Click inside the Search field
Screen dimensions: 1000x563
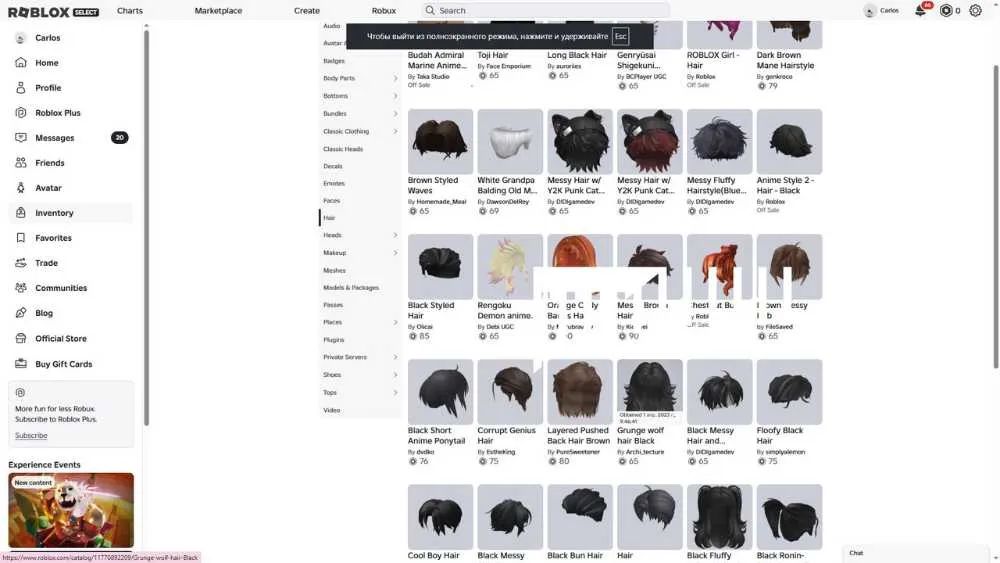(x=546, y=10)
